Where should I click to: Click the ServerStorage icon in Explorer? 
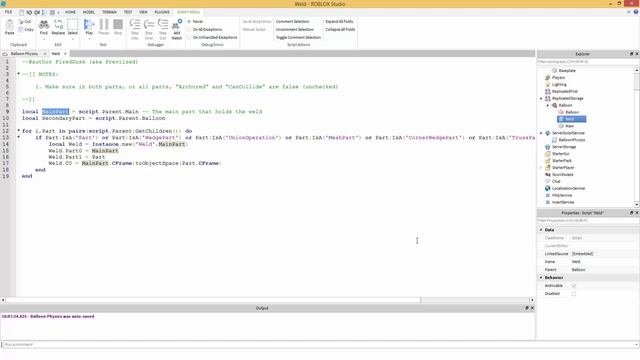(x=548, y=147)
